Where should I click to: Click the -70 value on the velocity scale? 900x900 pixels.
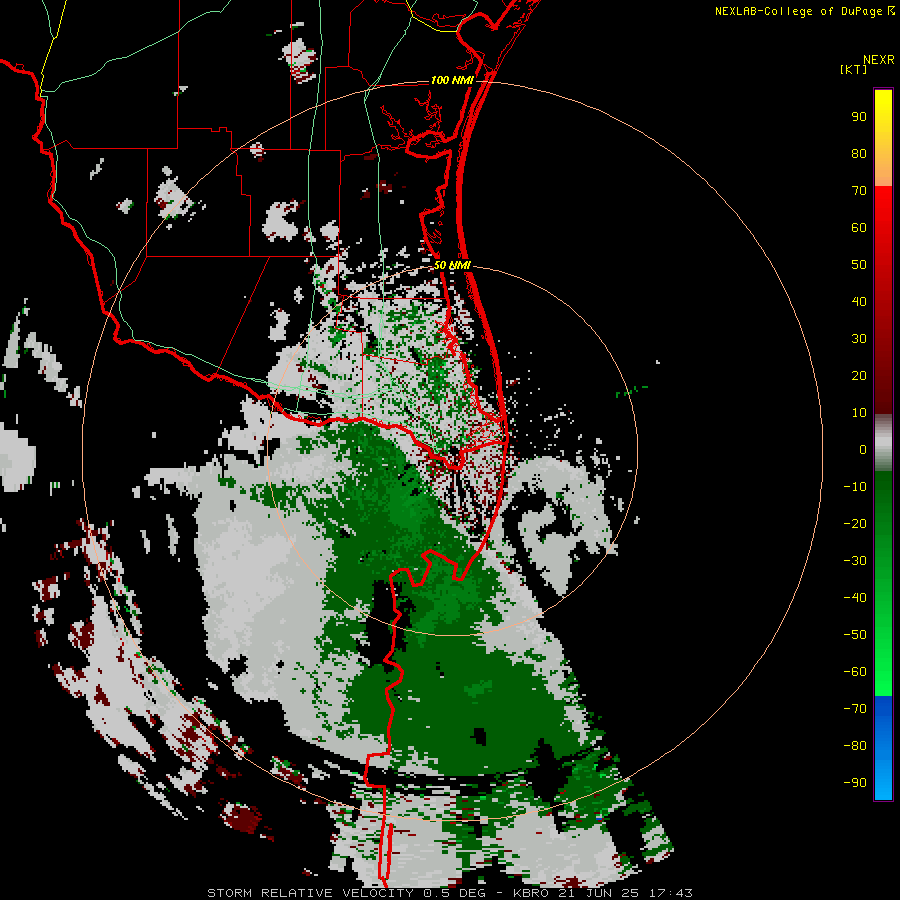(x=855, y=709)
